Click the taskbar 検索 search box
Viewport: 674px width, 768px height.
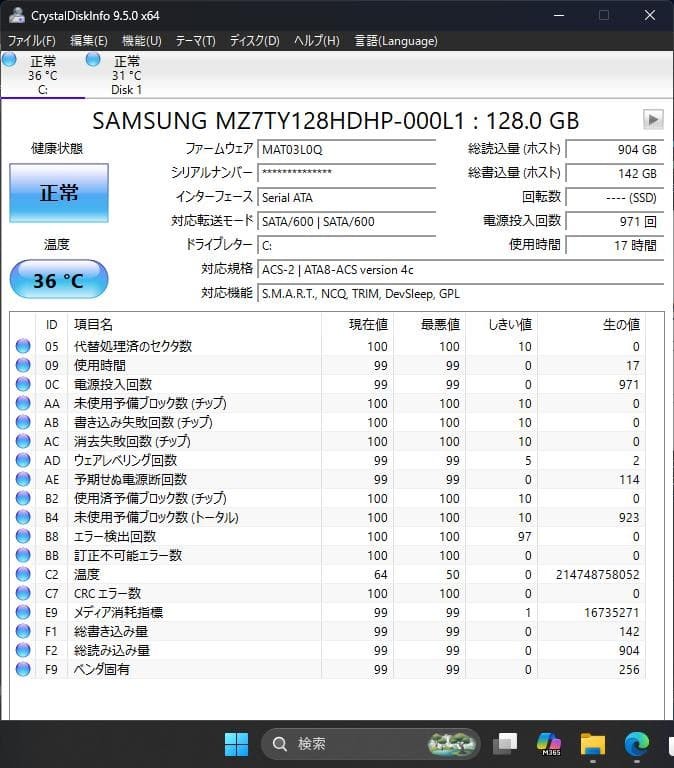pyautogui.click(x=370, y=744)
